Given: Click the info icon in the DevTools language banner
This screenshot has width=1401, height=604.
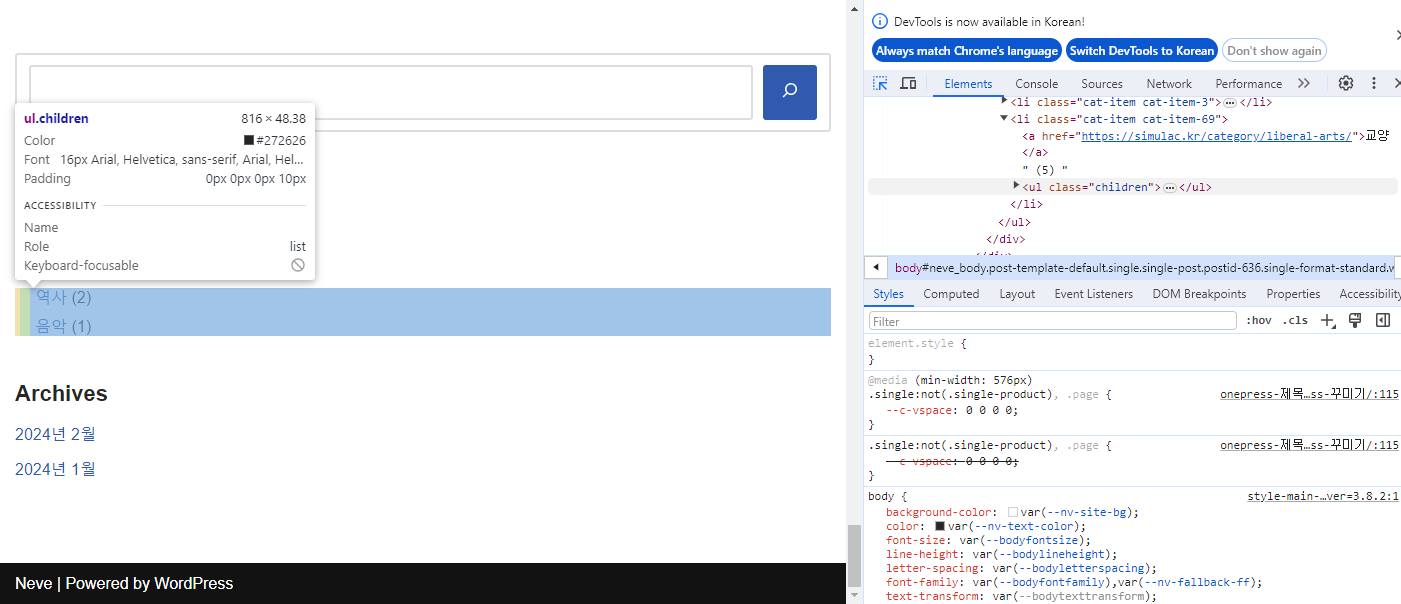Looking at the screenshot, I should coord(880,21).
